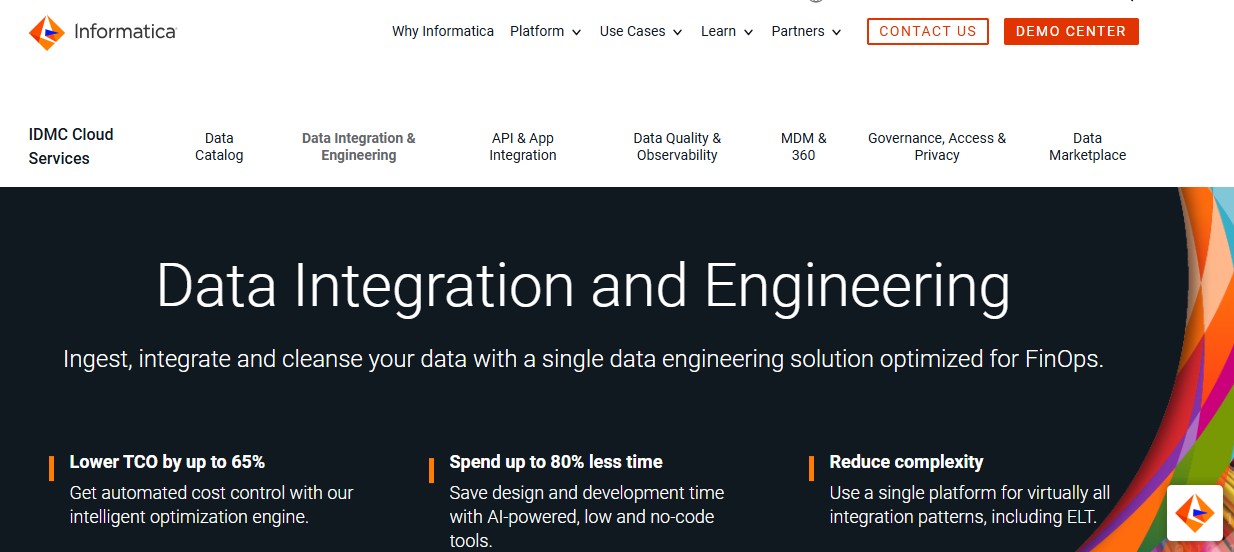Open the Use Cases dropdown
Viewport: 1234px width, 552px height.
(x=640, y=32)
